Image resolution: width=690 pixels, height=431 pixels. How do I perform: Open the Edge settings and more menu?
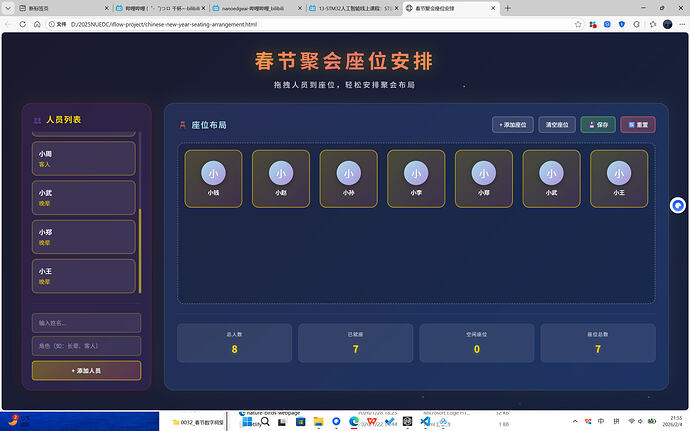tap(681, 24)
